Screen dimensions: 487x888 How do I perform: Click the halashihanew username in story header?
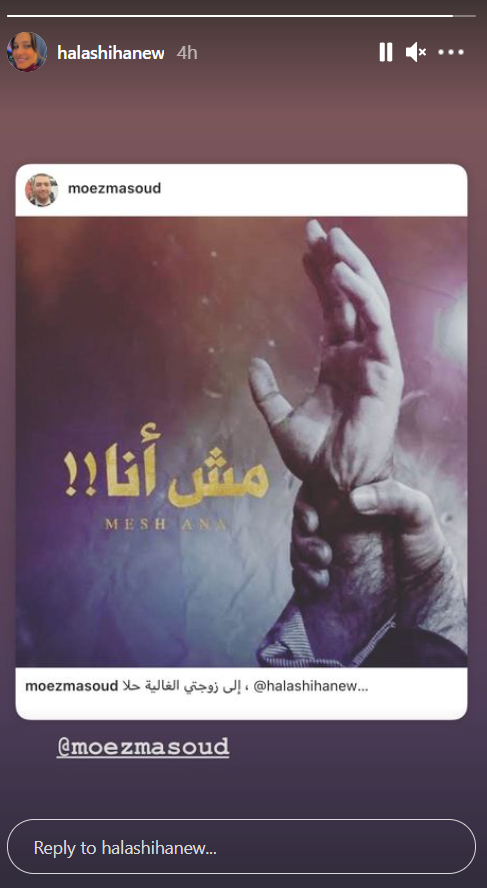pos(111,53)
